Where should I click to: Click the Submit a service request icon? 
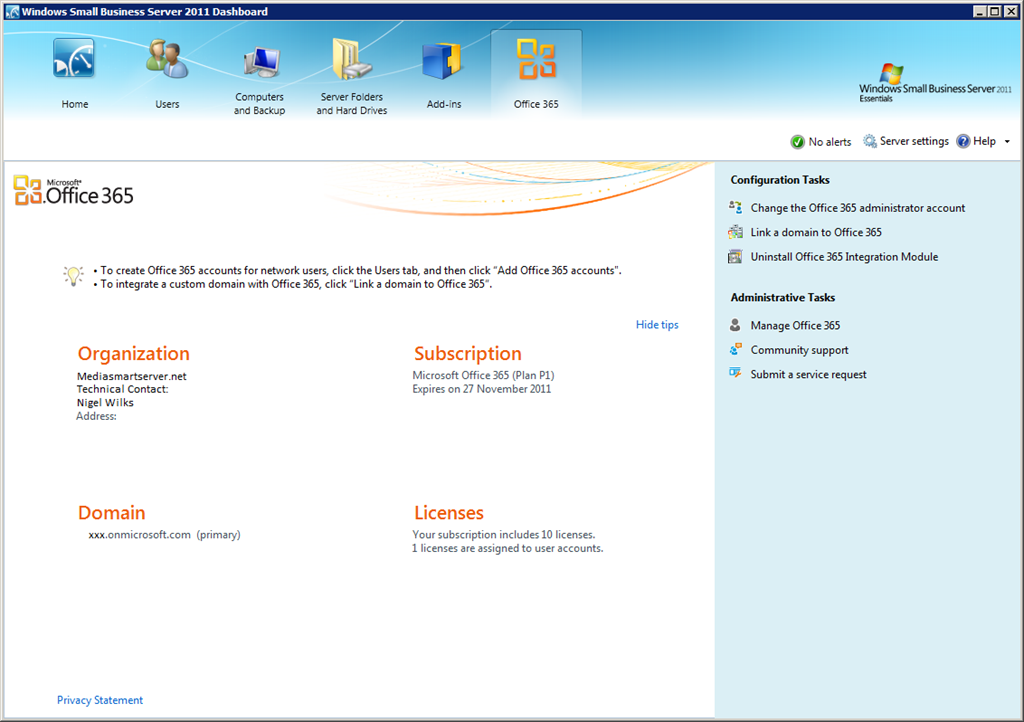coord(735,373)
